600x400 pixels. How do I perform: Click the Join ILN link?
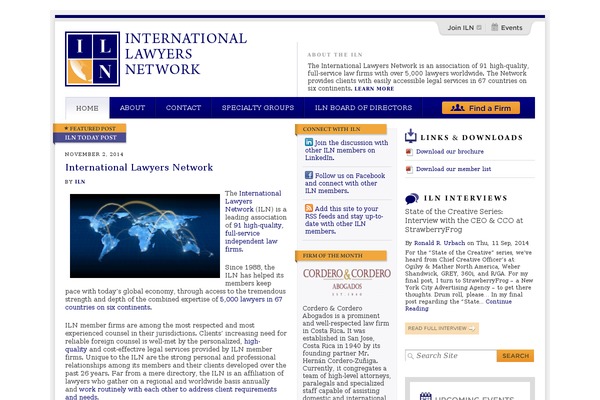click(x=461, y=28)
